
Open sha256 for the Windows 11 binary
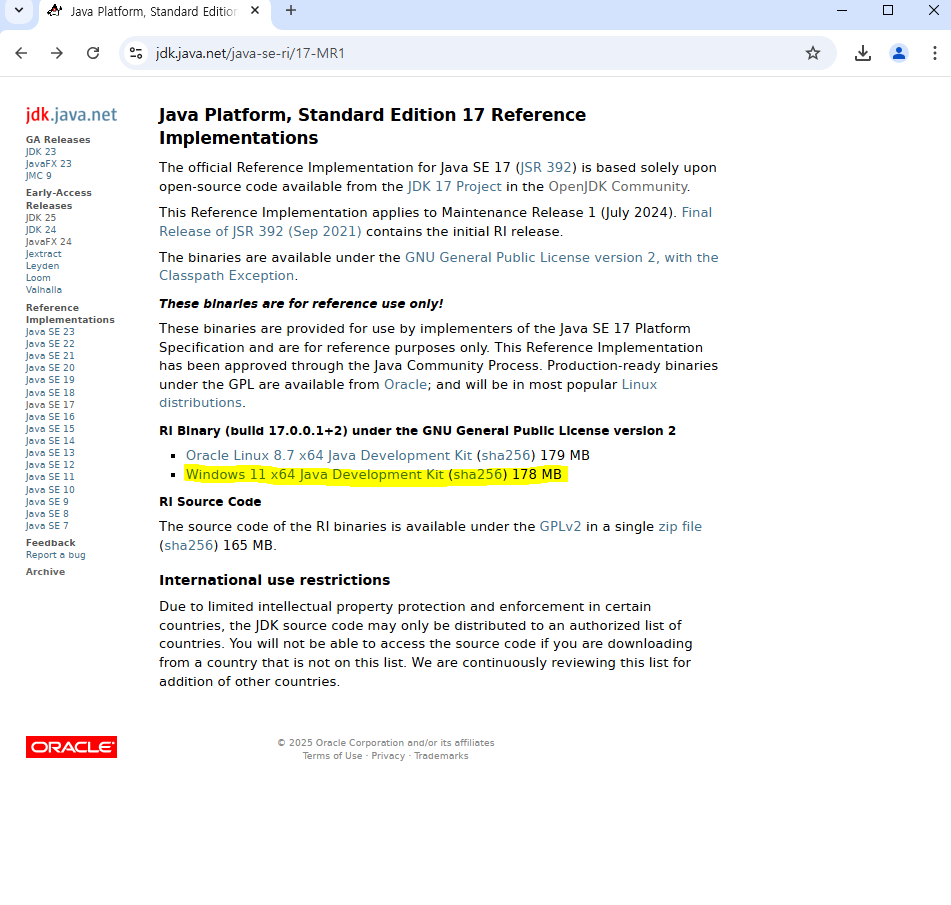click(478, 474)
